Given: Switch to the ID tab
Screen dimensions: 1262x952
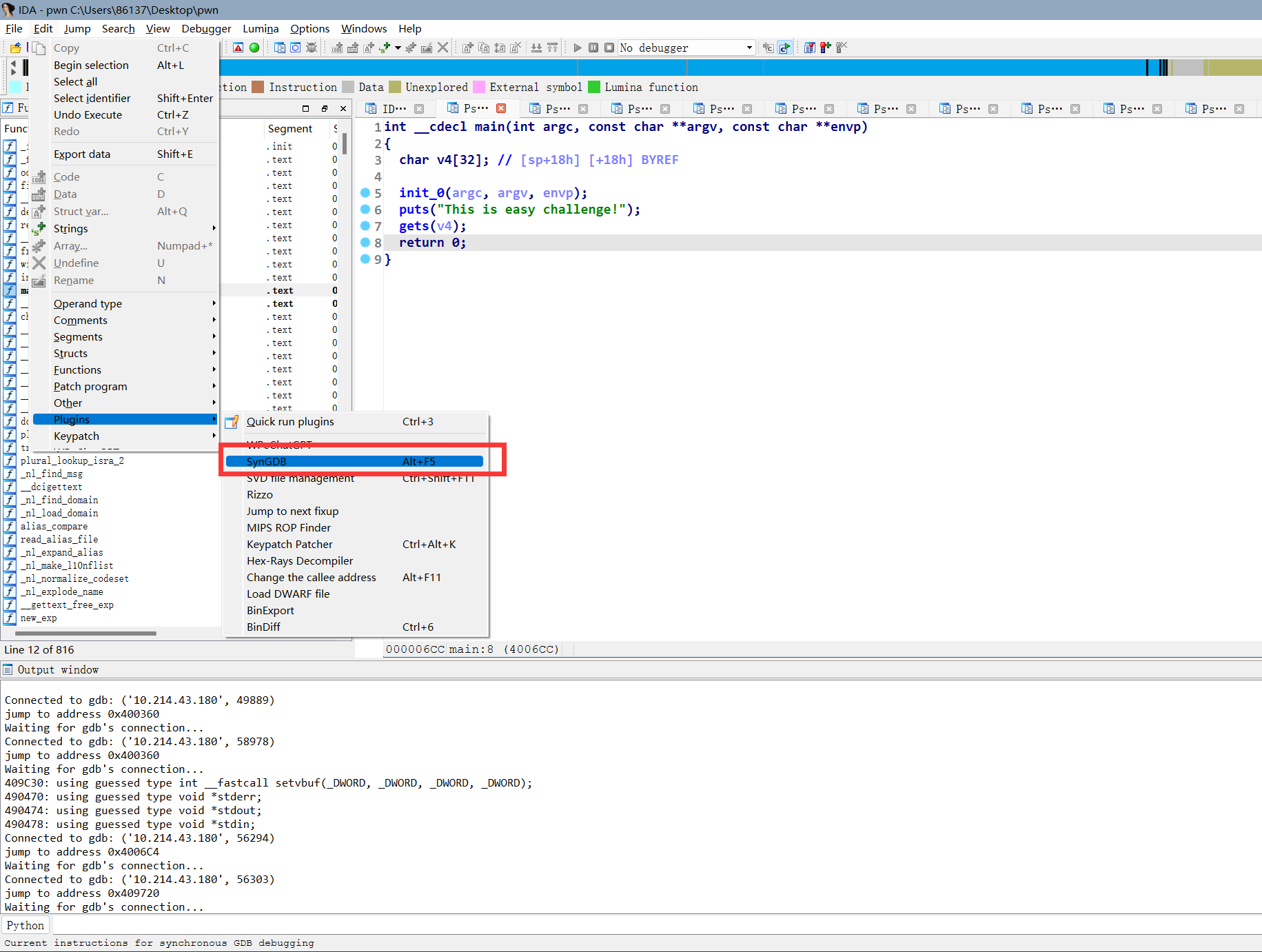Looking at the screenshot, I should pos(394,108).
